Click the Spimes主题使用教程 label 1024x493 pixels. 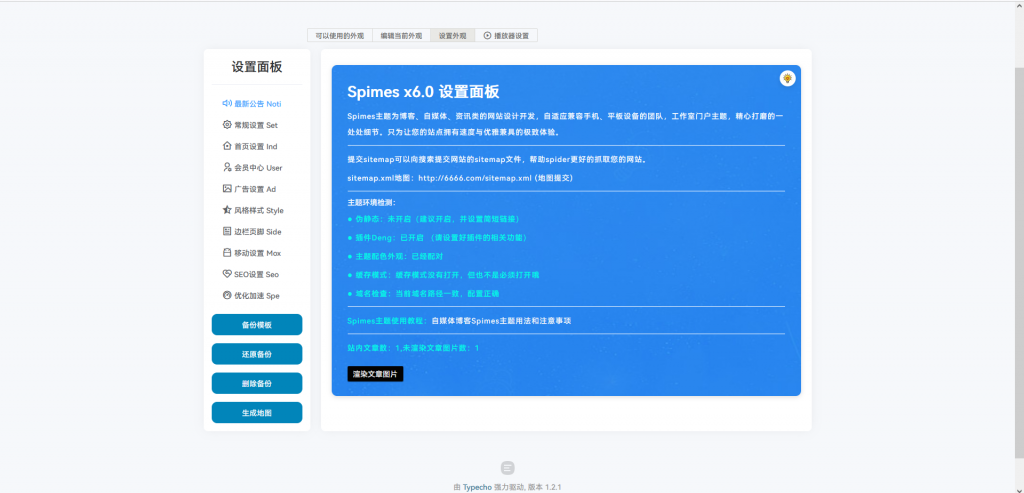tap(388, 321)
